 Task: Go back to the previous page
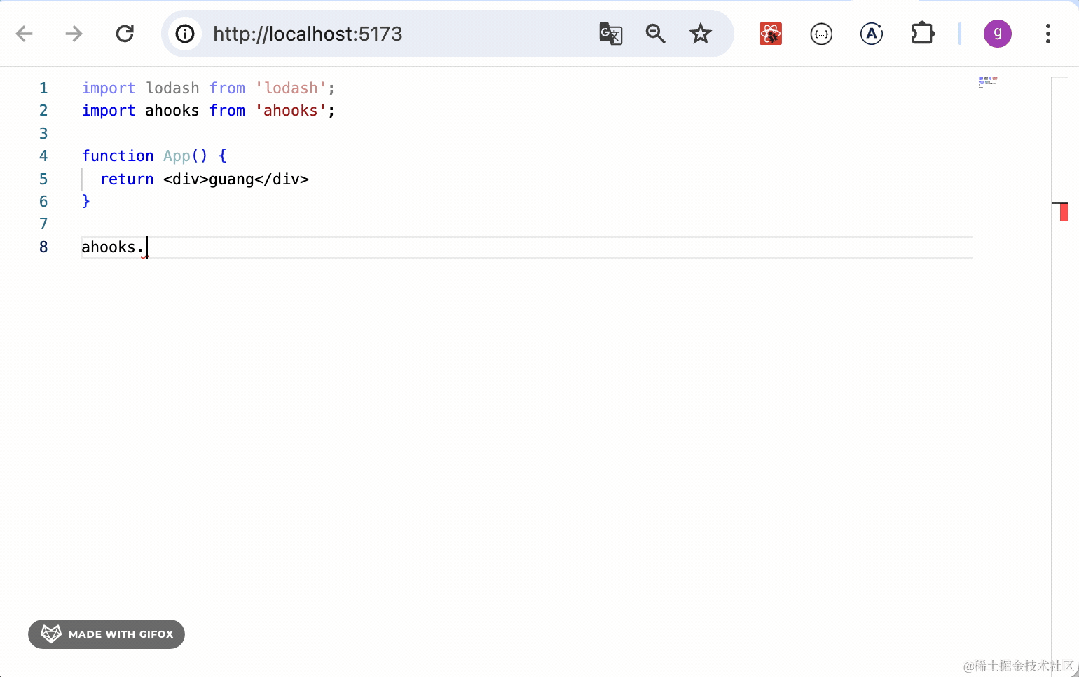coord(25,34)
